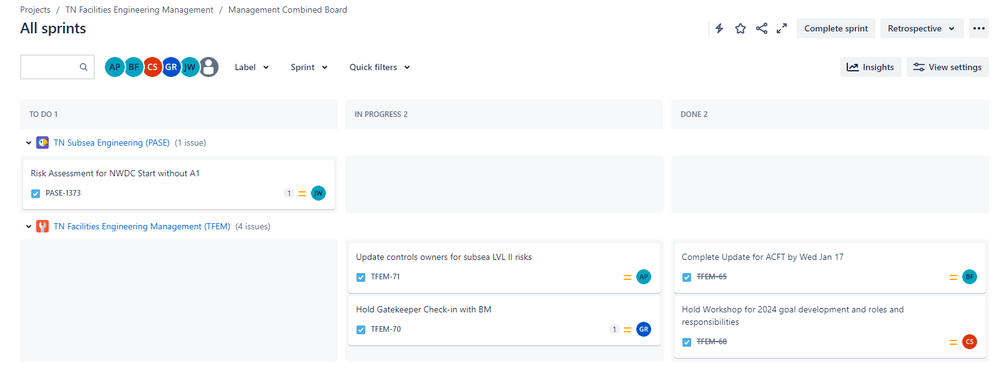Enter full screen with the expand icon
The image size is (999, 380).
click(x=782, y=29)
